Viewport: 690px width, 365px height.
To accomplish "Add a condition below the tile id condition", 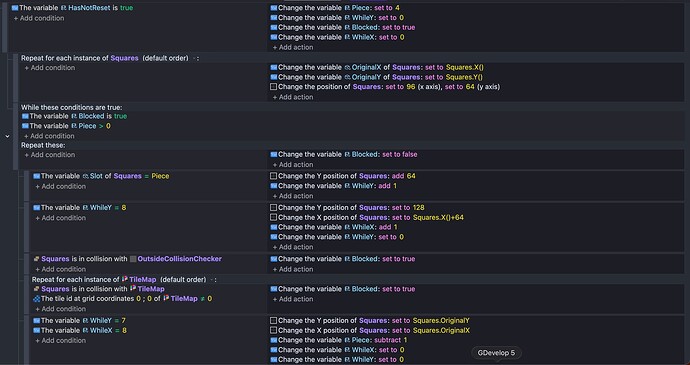I will click(61, 309).
